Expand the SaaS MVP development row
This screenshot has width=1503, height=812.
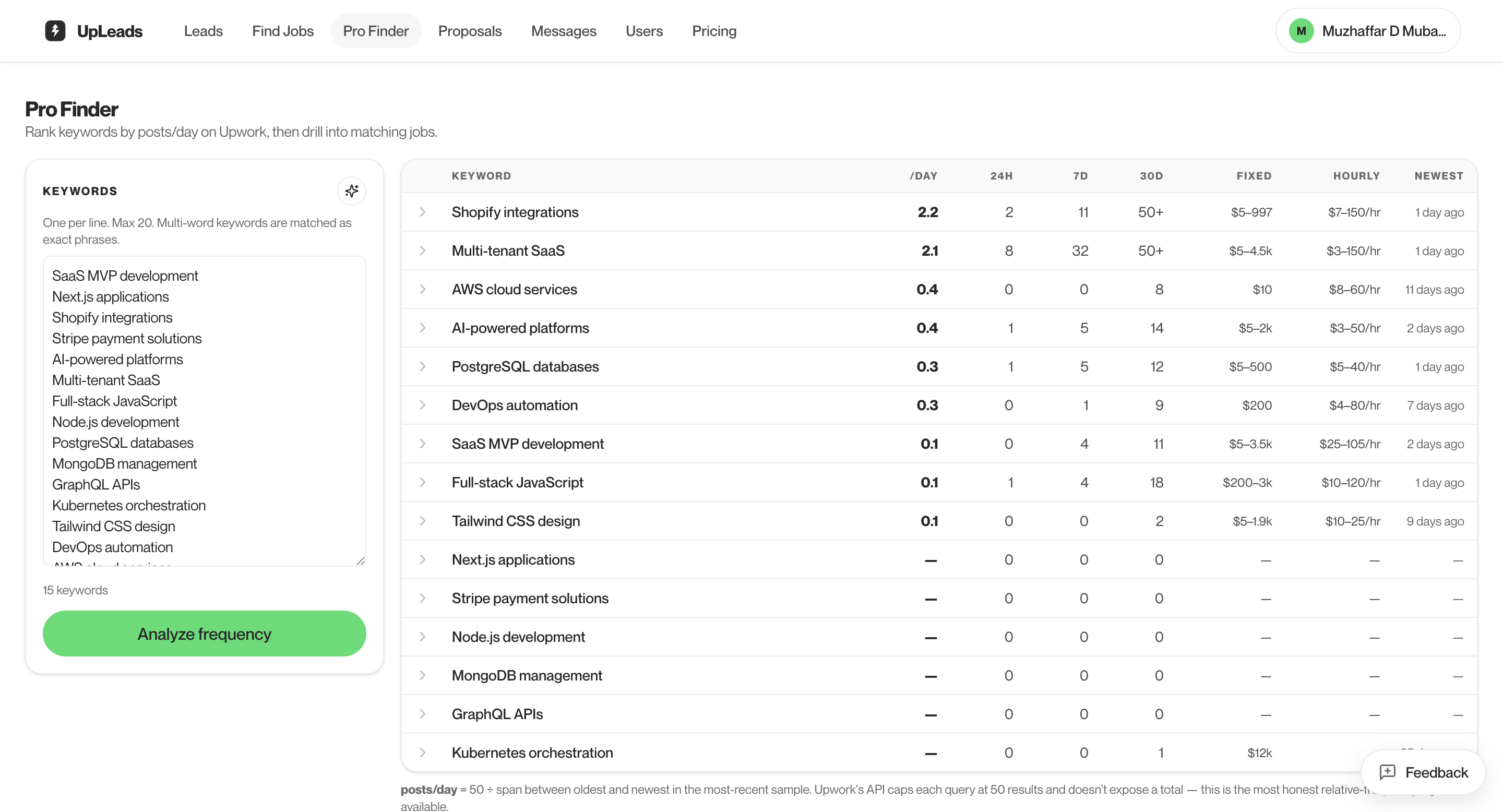coord(422,444)
